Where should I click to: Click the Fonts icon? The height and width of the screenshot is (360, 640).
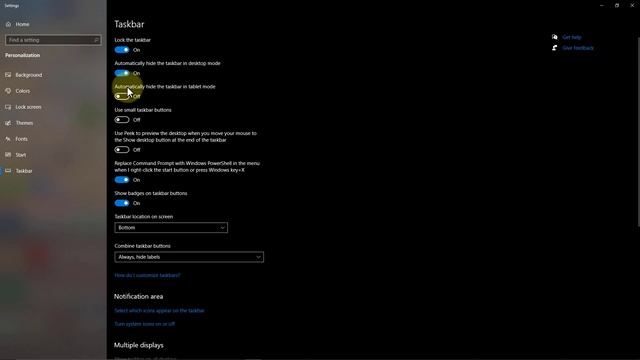click(8, 139)
